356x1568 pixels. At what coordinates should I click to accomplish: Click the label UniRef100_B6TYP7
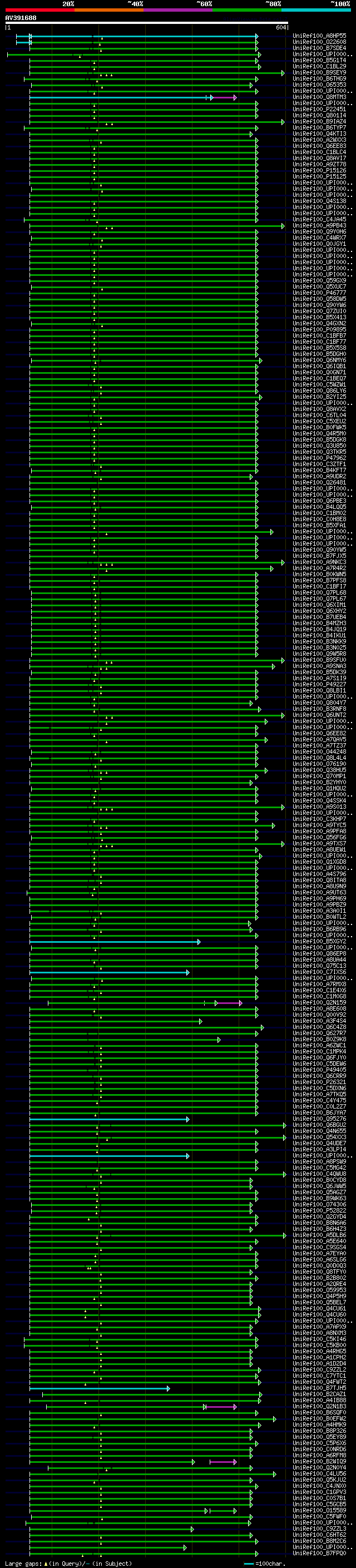click(x=319, y=127)
